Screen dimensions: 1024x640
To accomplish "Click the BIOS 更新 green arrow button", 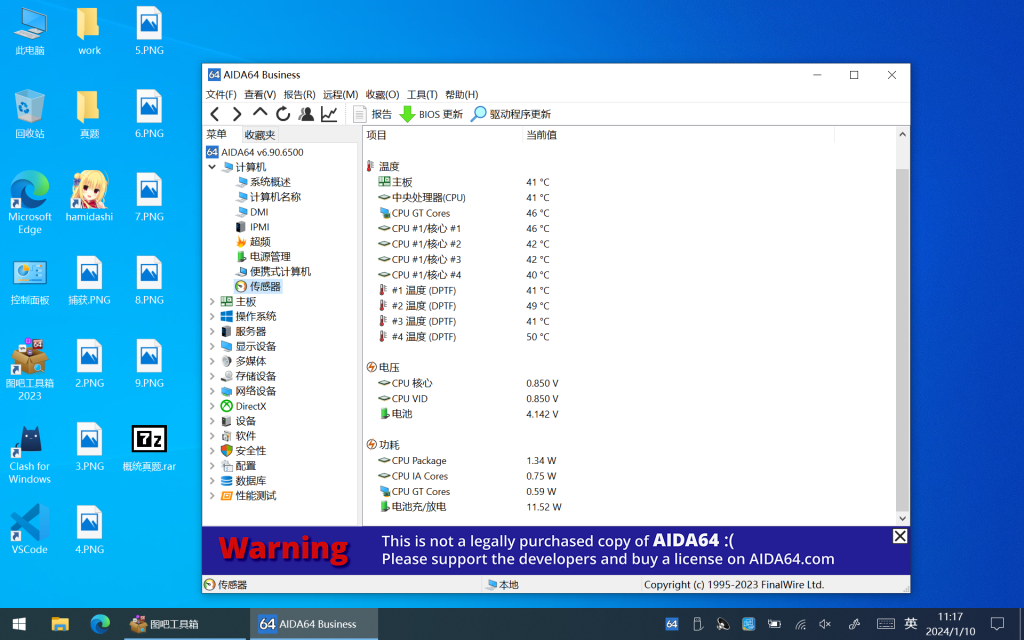I will click(x=431, y=114).
